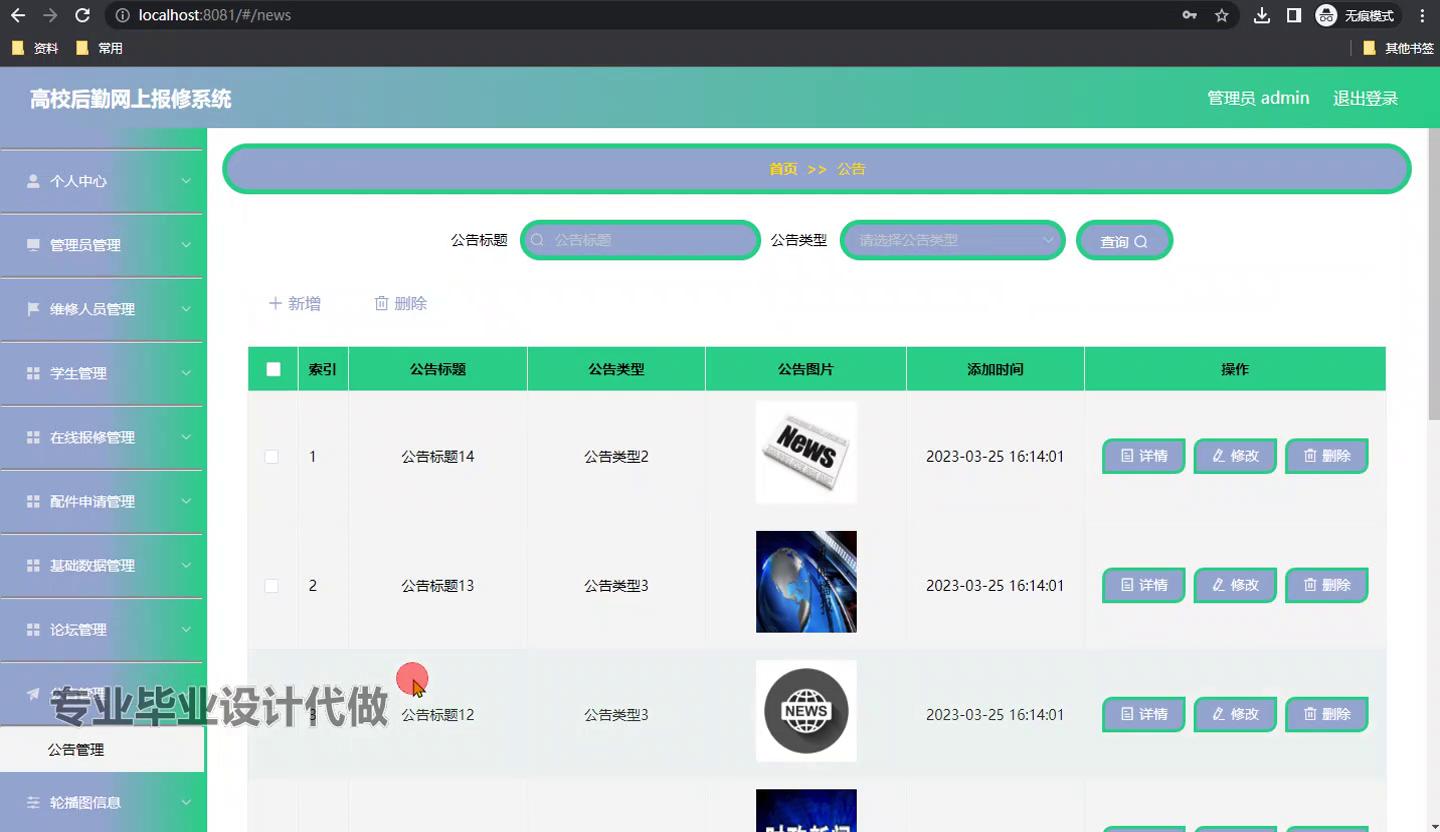
Task: Open the 管理员管理 sidebar menu
Action: pos(102,245)
